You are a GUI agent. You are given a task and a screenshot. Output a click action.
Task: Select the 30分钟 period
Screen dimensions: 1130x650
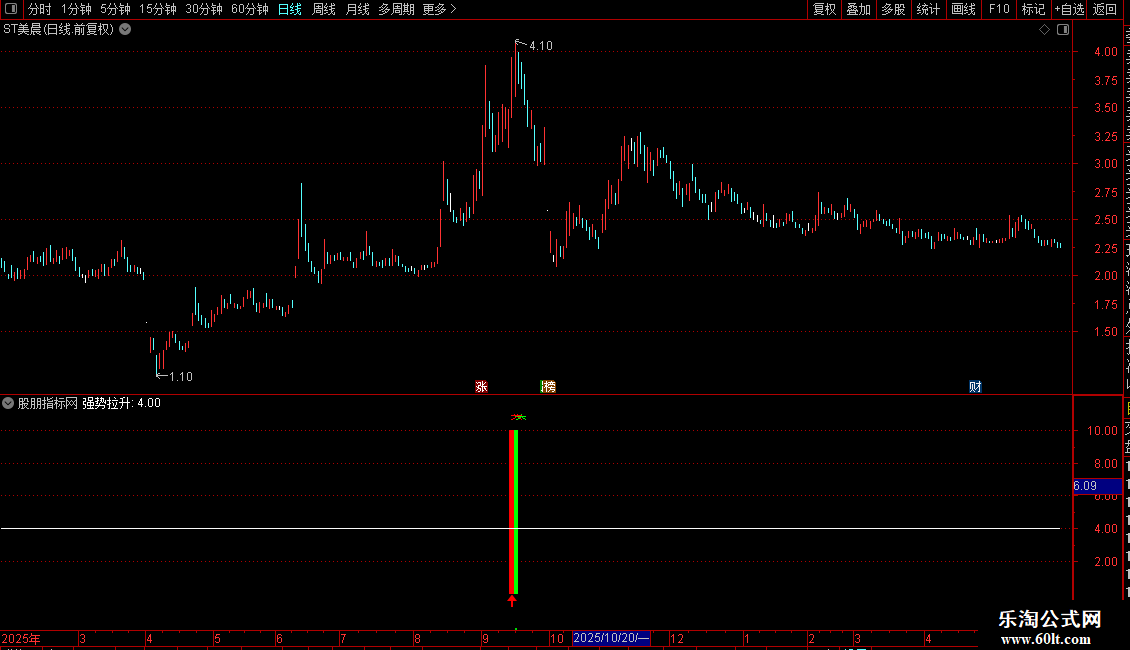204,9
